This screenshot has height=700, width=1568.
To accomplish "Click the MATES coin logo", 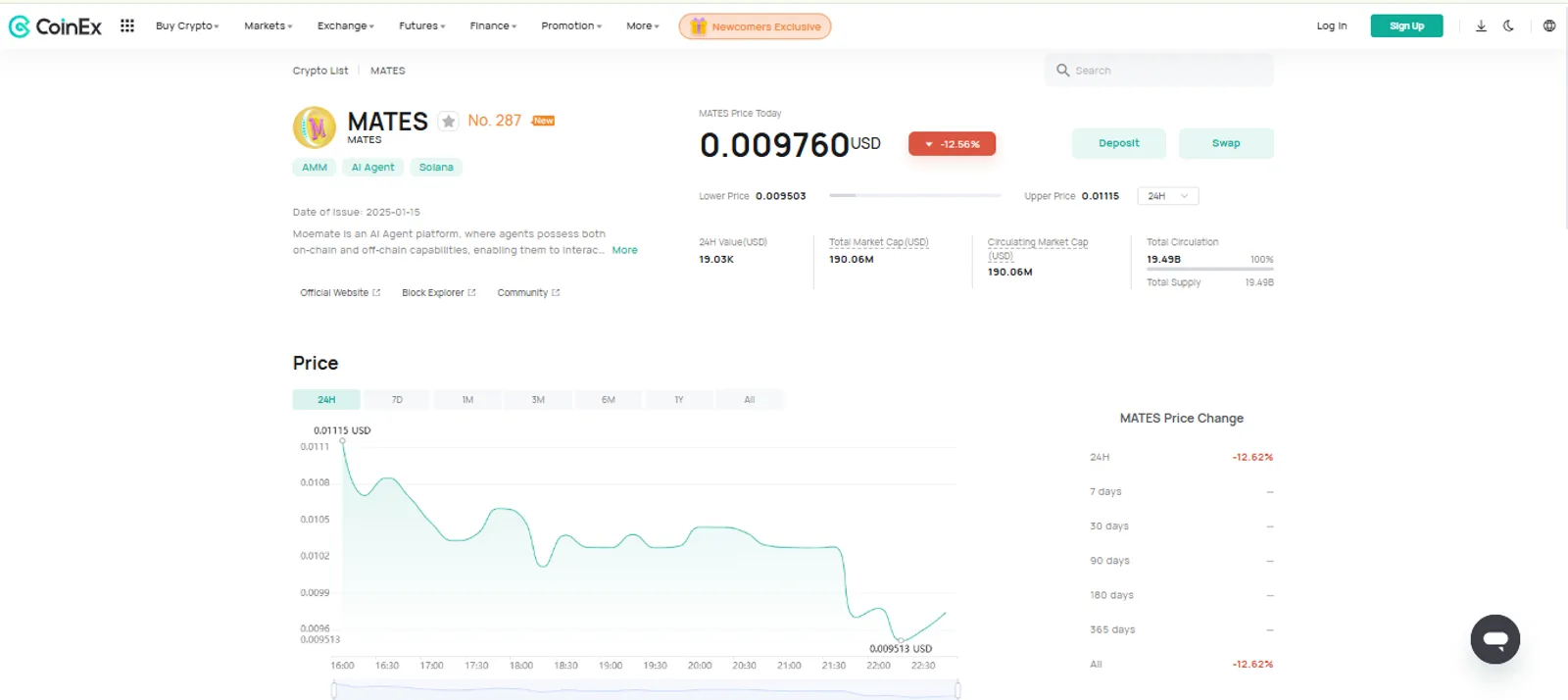I will point(315,127).
